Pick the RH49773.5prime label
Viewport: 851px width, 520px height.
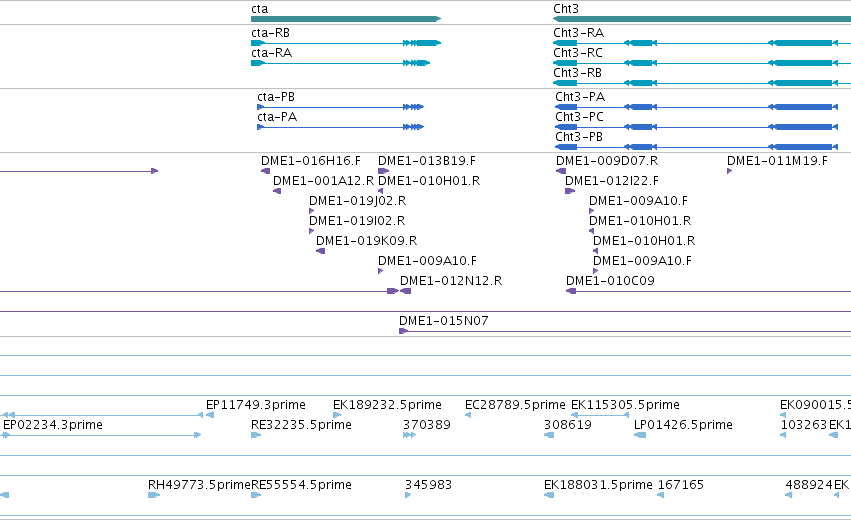click(199, 485)
